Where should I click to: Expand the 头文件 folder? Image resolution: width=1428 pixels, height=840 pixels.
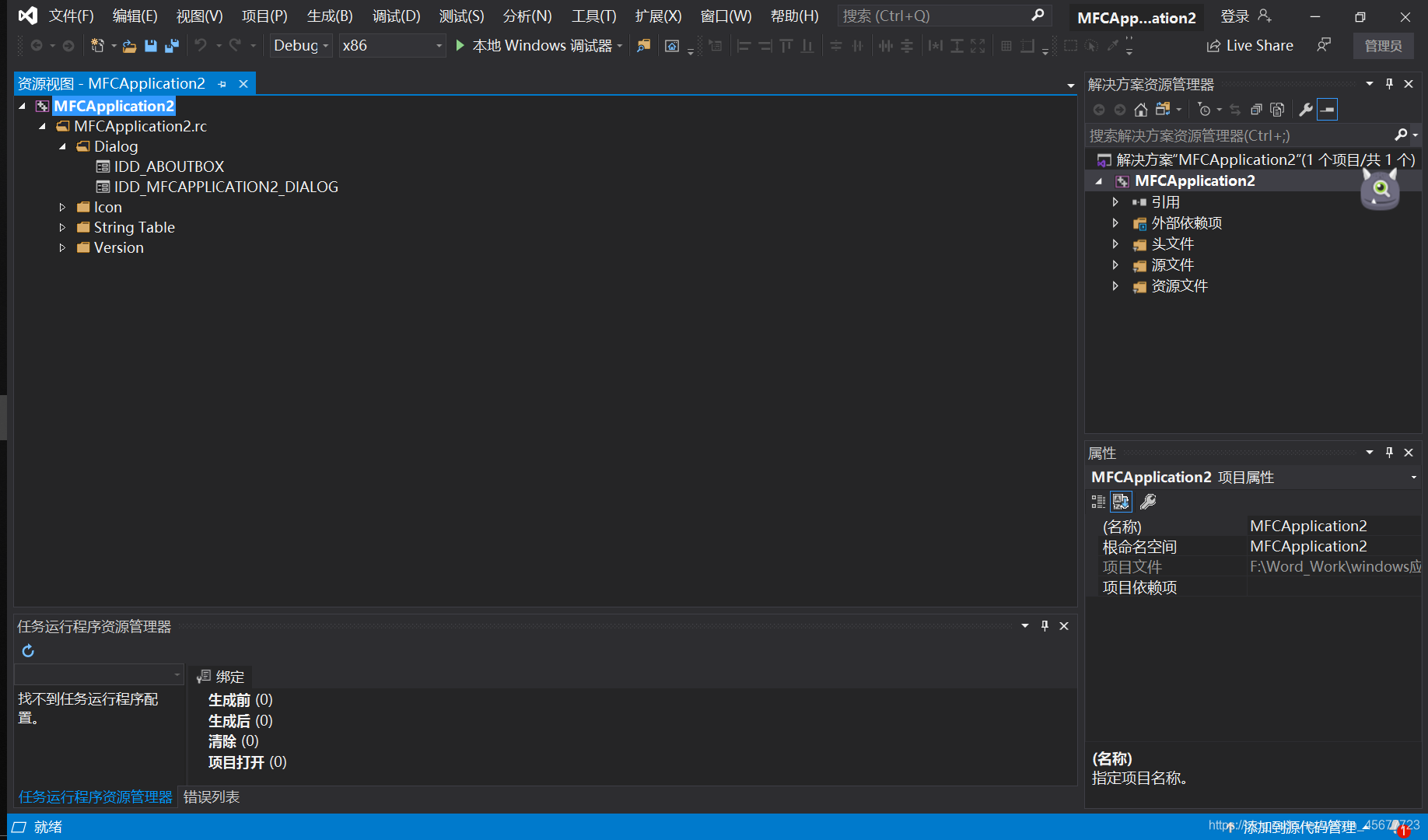(x=1115, y=244)
